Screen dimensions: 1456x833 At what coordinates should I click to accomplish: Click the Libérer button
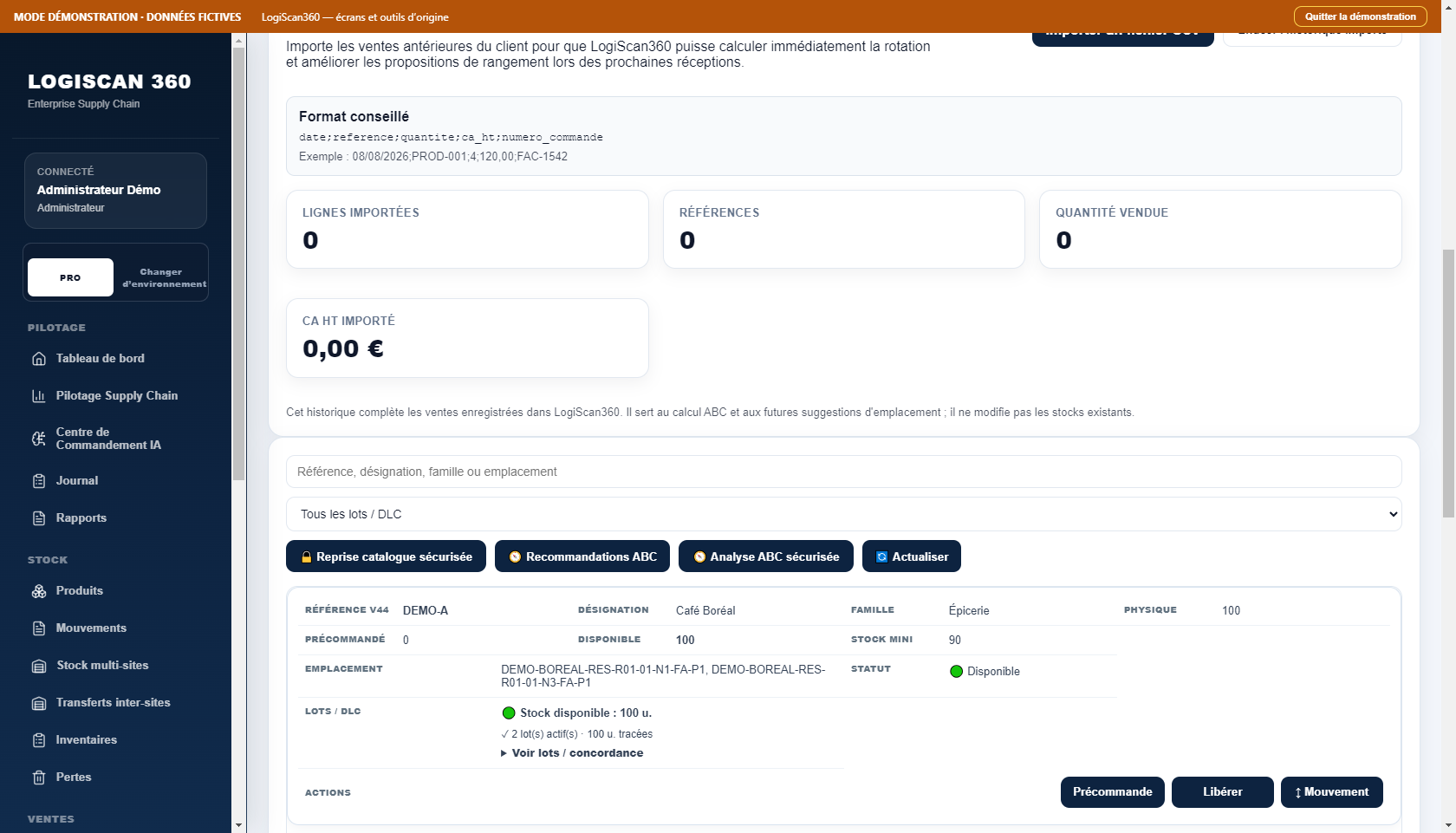point(1222,792)
